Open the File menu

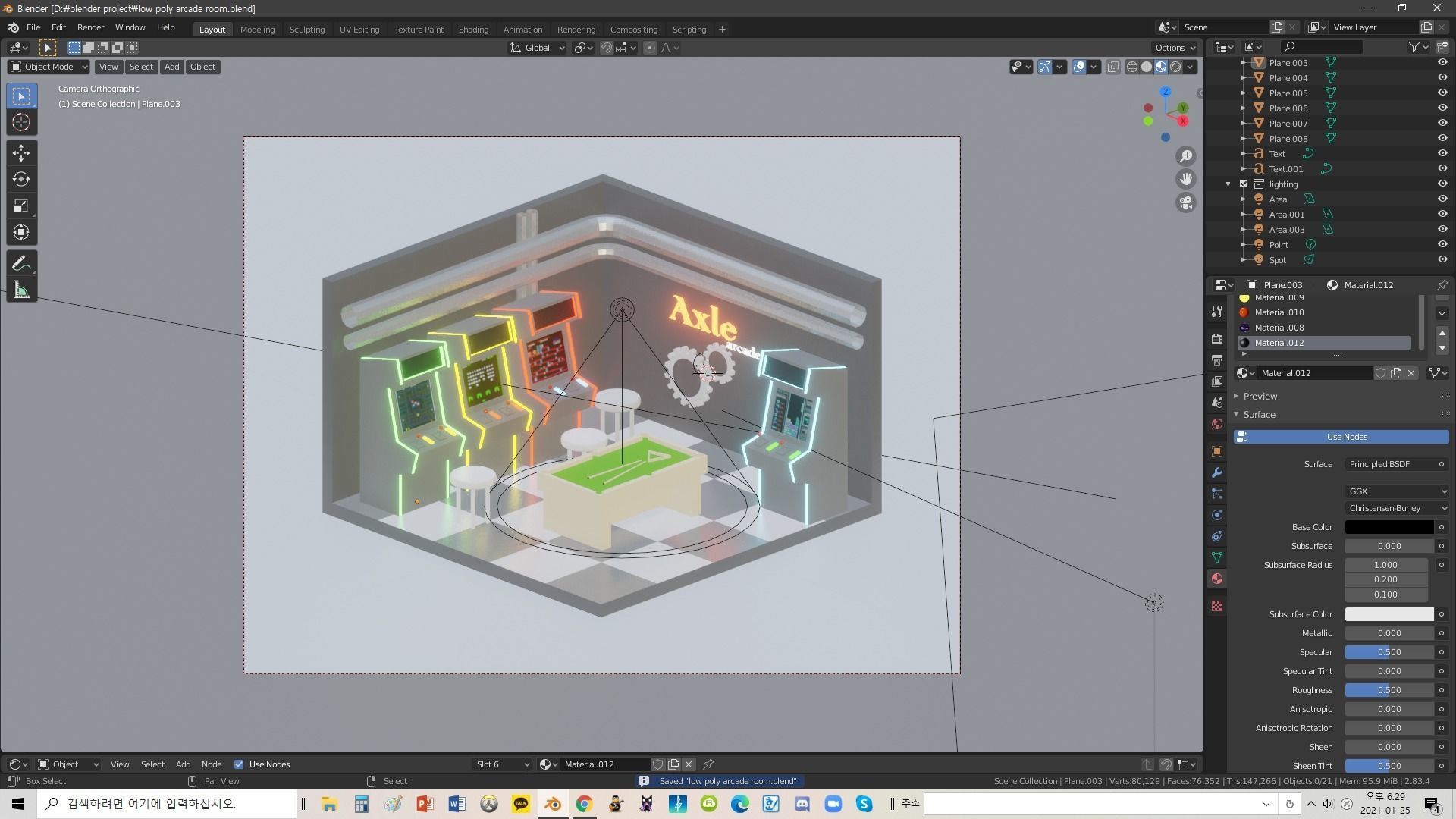coord(33,27)
